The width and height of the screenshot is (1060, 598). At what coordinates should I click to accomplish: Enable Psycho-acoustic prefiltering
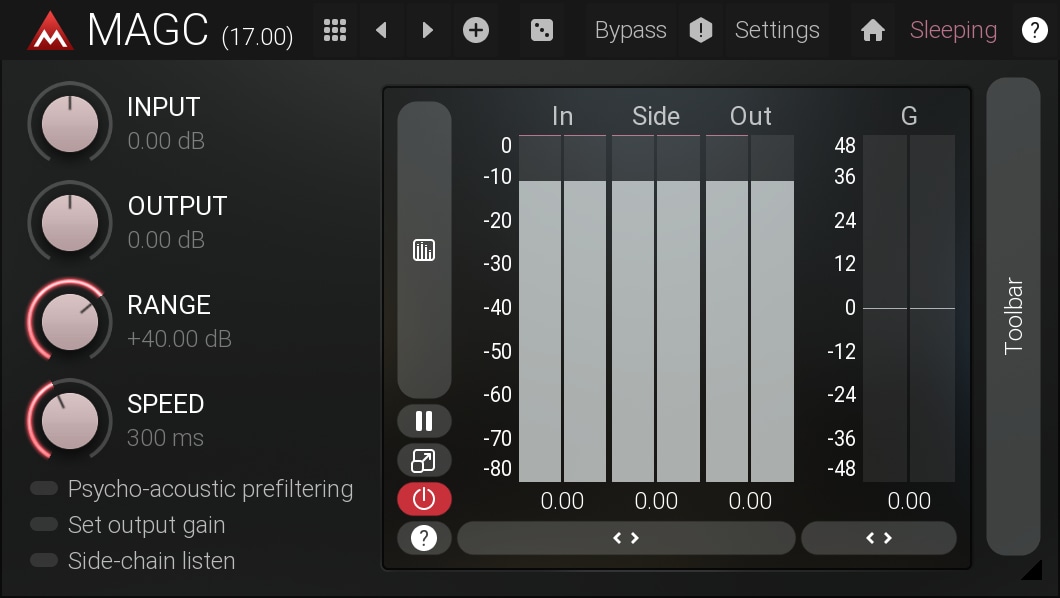pyautogui.click(x=44, y=489)
